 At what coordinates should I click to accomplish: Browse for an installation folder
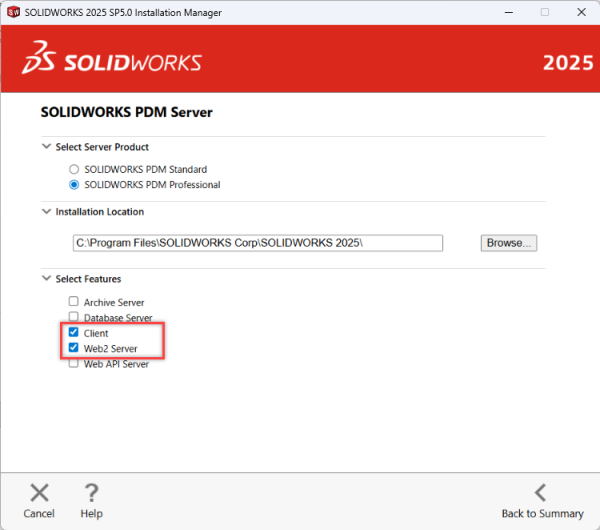(509, 243)
